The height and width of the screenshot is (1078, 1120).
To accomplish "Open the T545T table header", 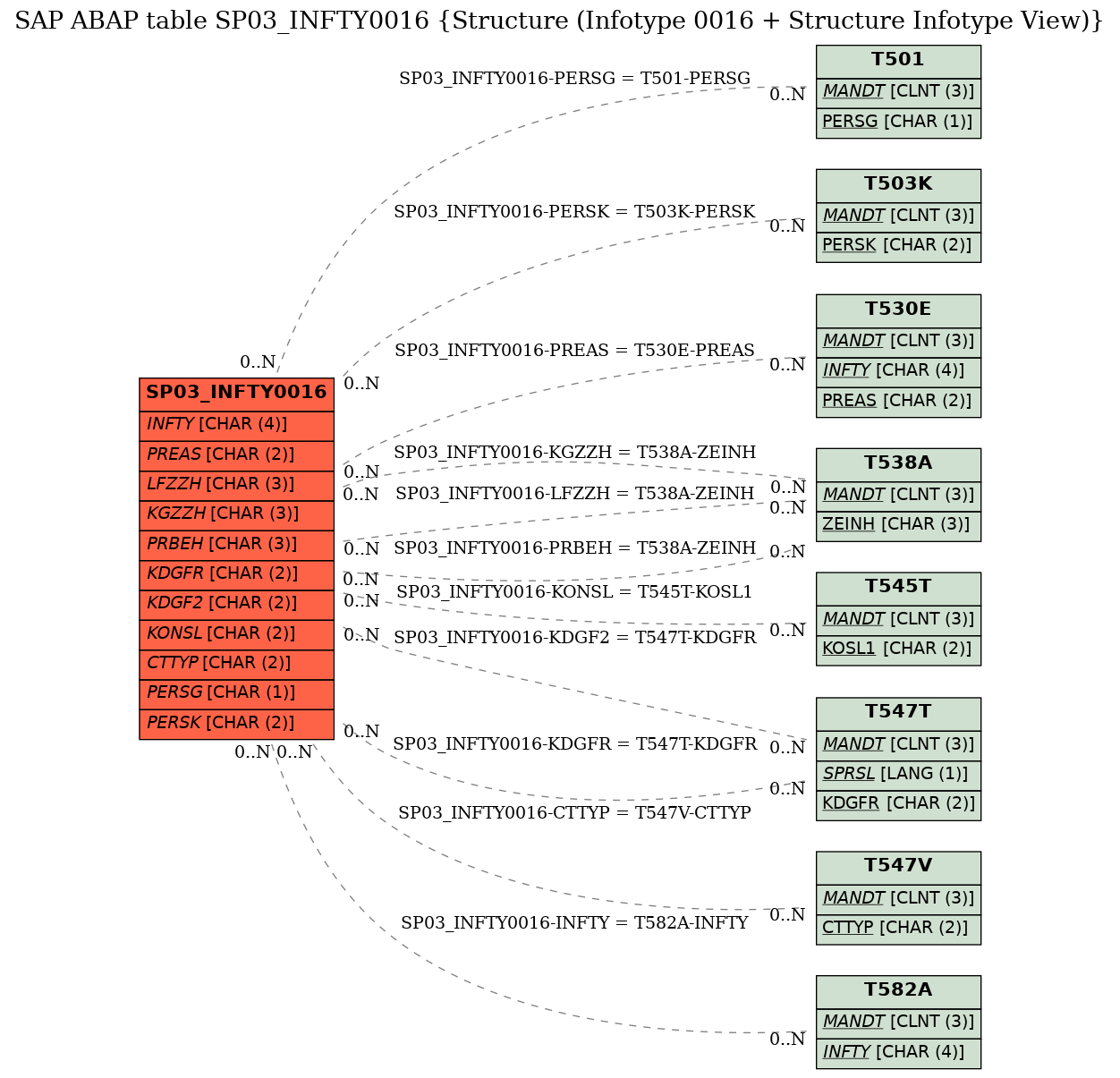I will tap(898, 588).
